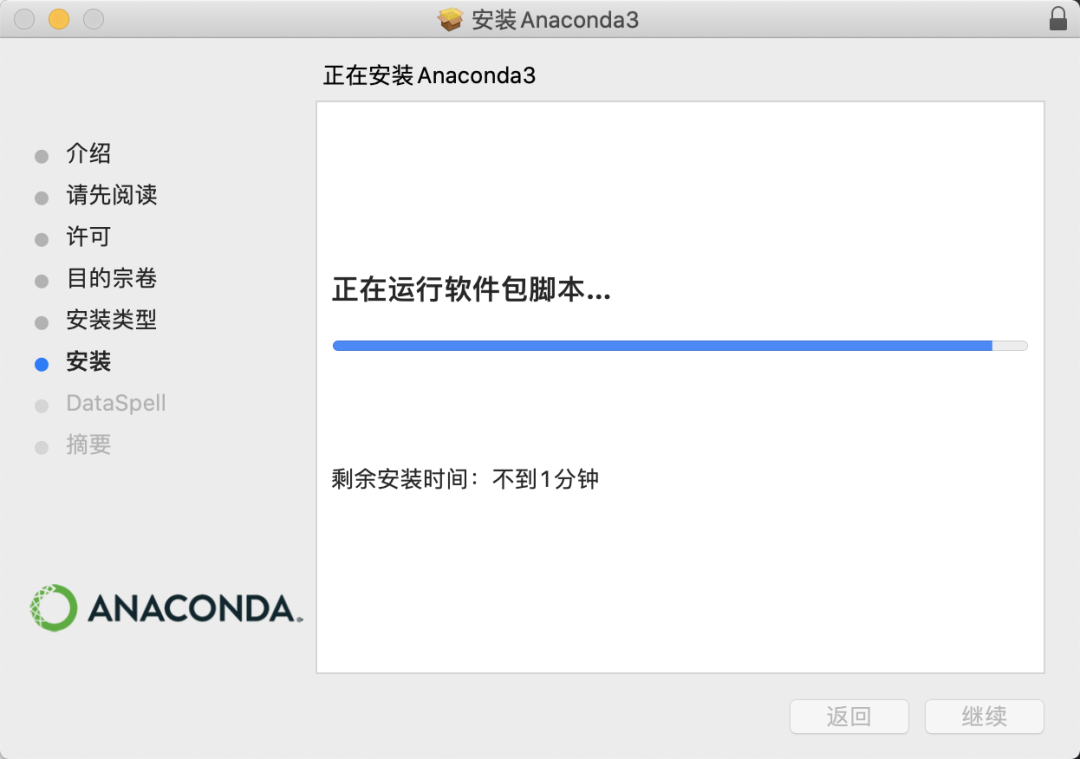This screenshot has height=759, width=1080.
Task: Select the DataSpell step in sidebar
Action: [x=116, y=403]
